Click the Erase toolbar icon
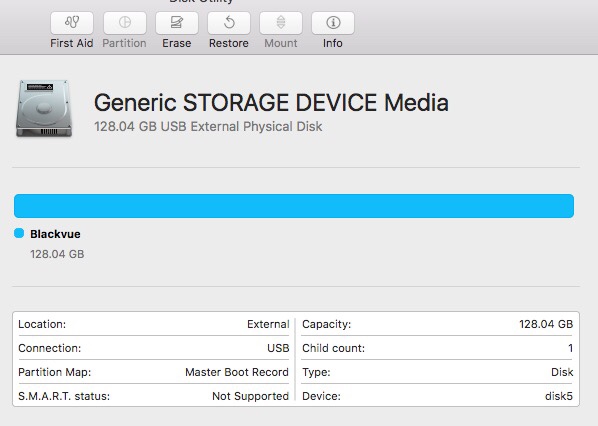 [177, 23]
